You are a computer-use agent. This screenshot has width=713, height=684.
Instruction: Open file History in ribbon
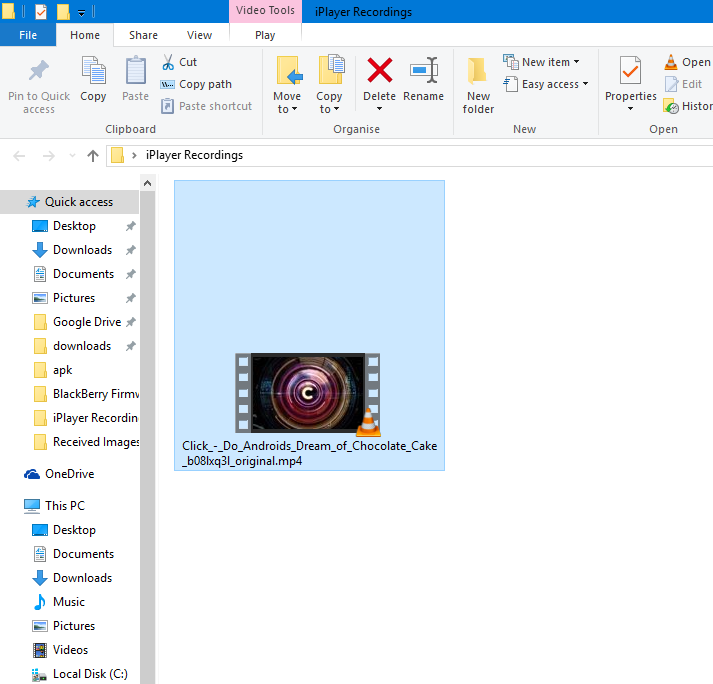(688, 106)
